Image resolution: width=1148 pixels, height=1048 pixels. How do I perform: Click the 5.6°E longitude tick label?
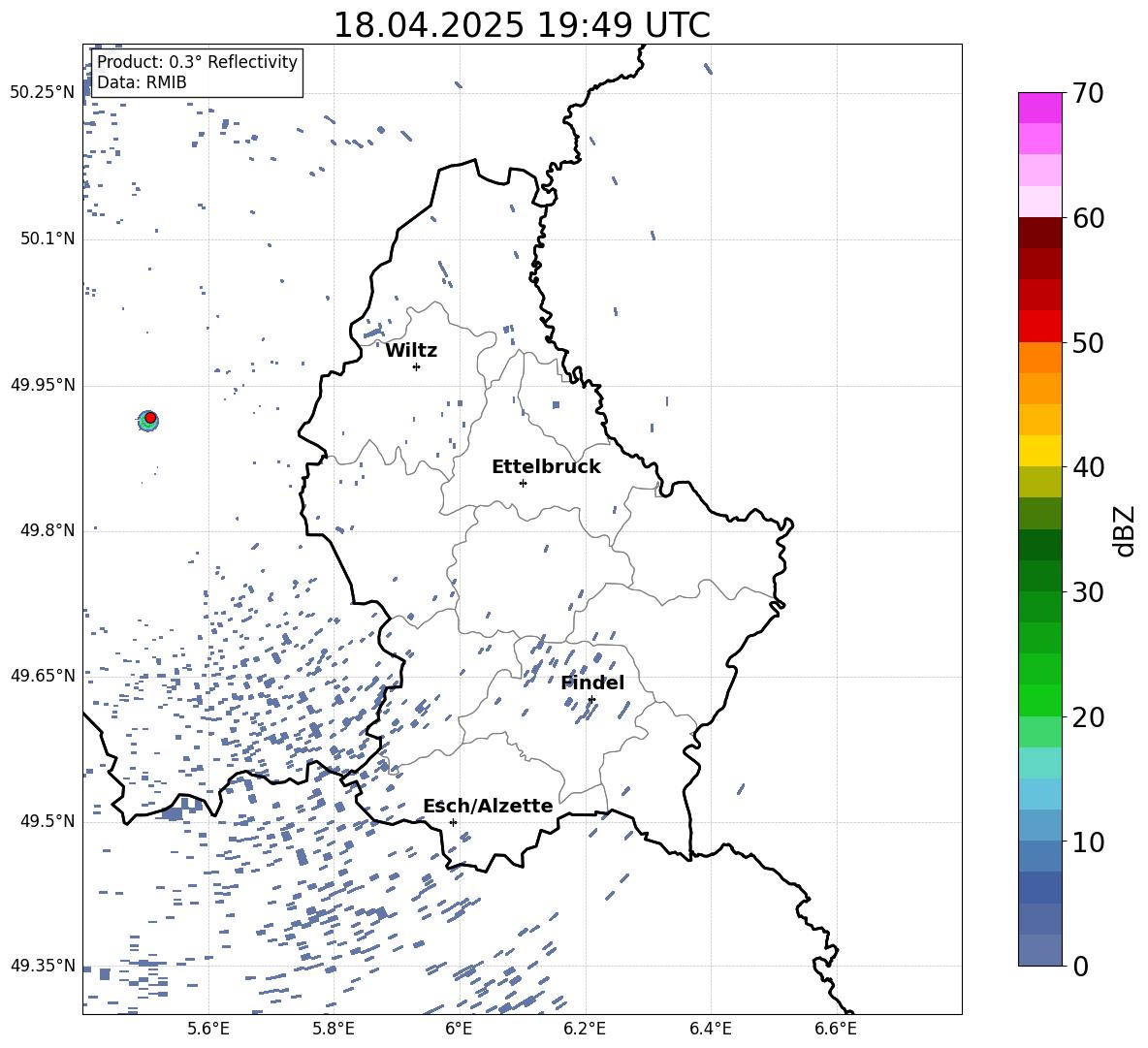208,1029
